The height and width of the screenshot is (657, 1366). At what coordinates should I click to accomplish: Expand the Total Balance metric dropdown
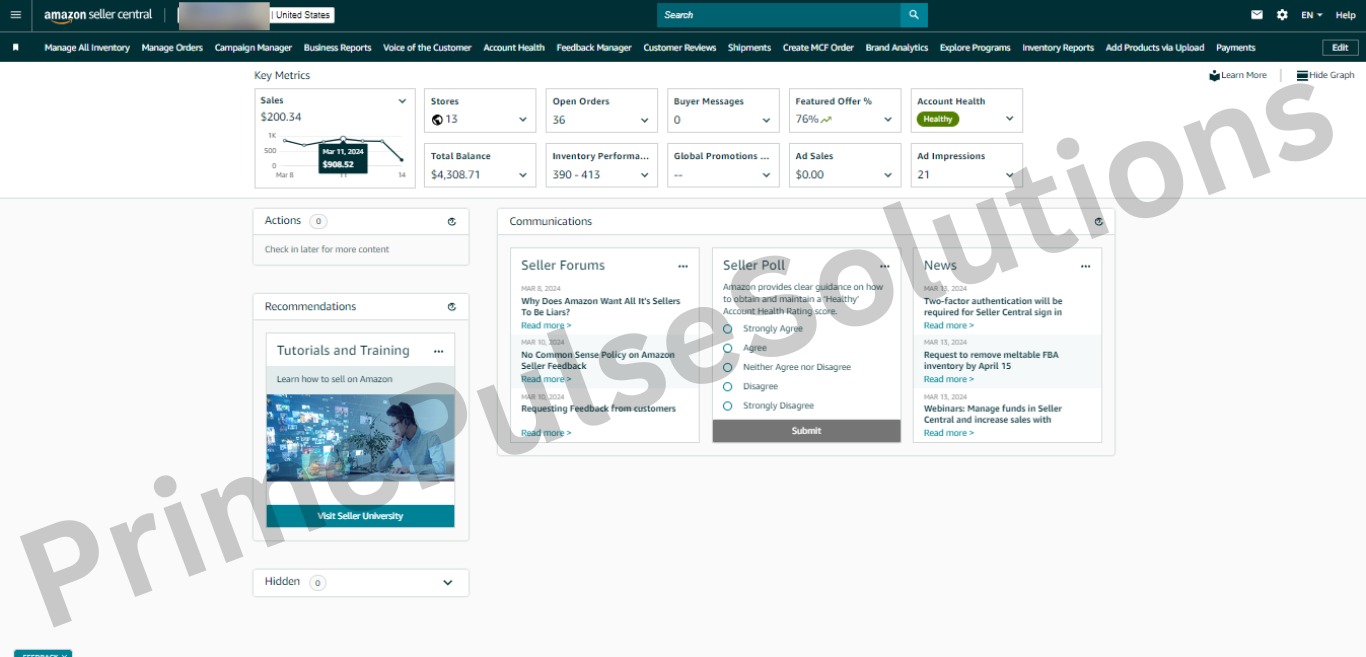[522, 175]
